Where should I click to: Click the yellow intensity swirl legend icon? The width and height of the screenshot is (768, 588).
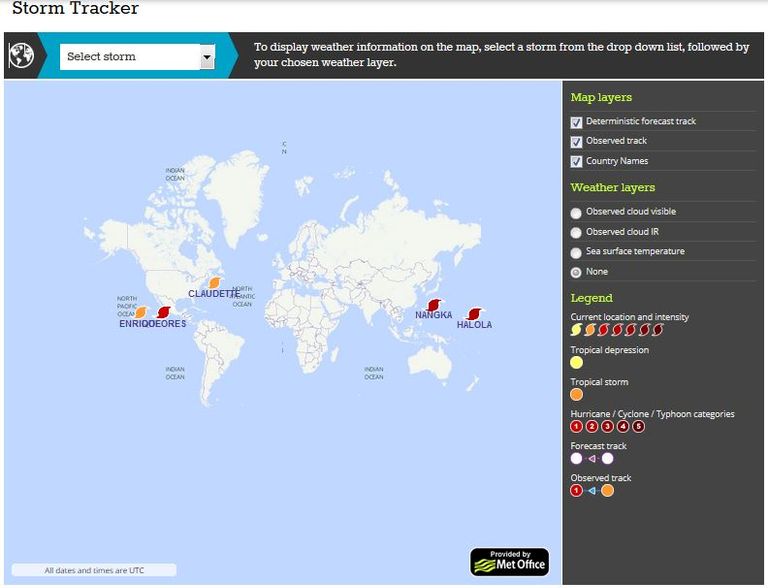pos(576,330)
